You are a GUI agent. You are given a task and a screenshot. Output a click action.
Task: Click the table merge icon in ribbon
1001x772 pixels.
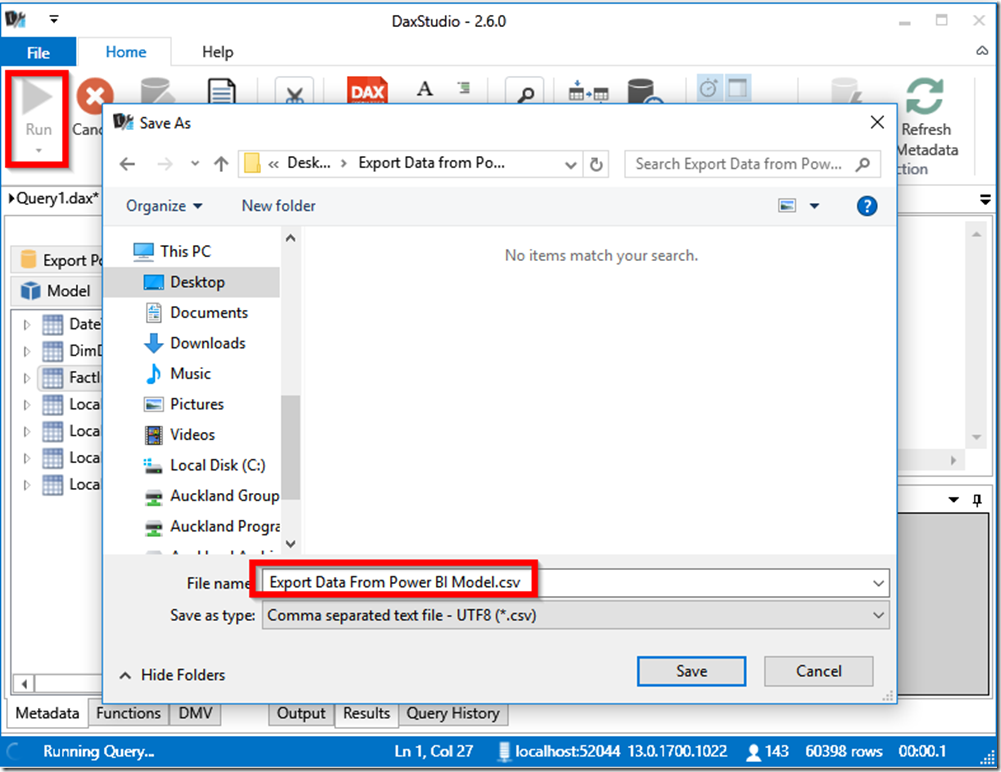[588, 91]
